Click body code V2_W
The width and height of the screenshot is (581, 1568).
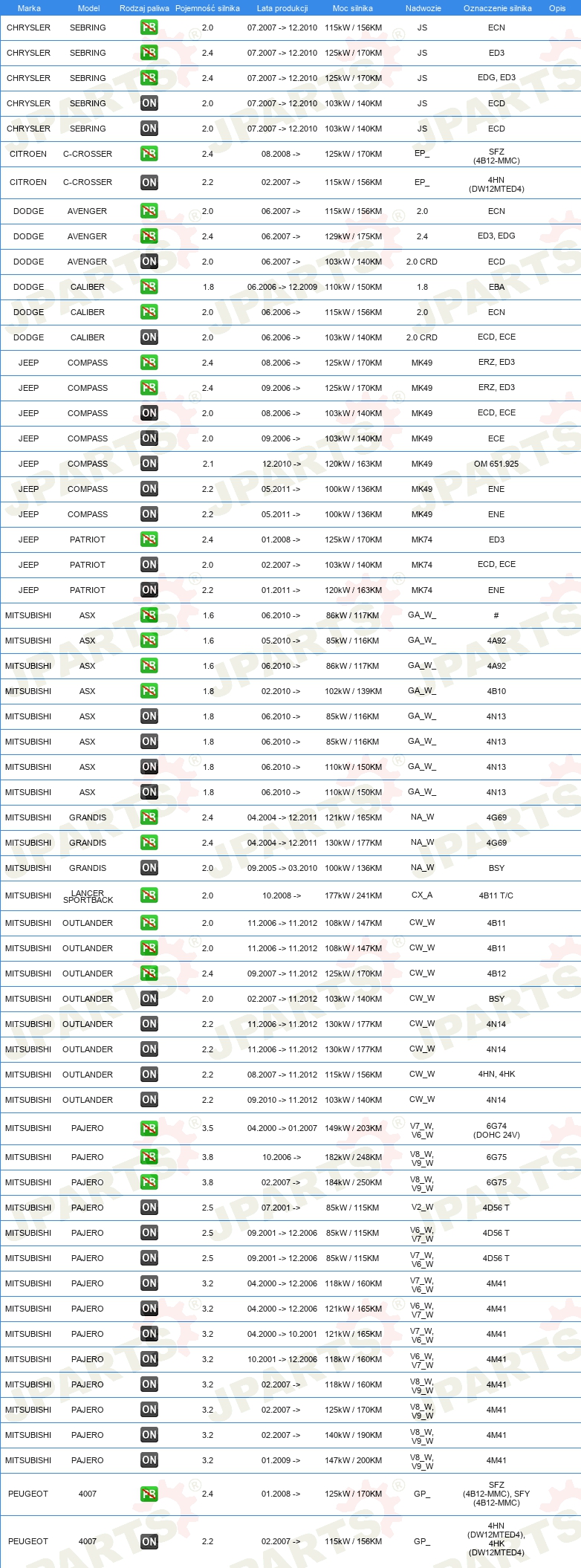pyautogui.click(x=422, y=1207)
